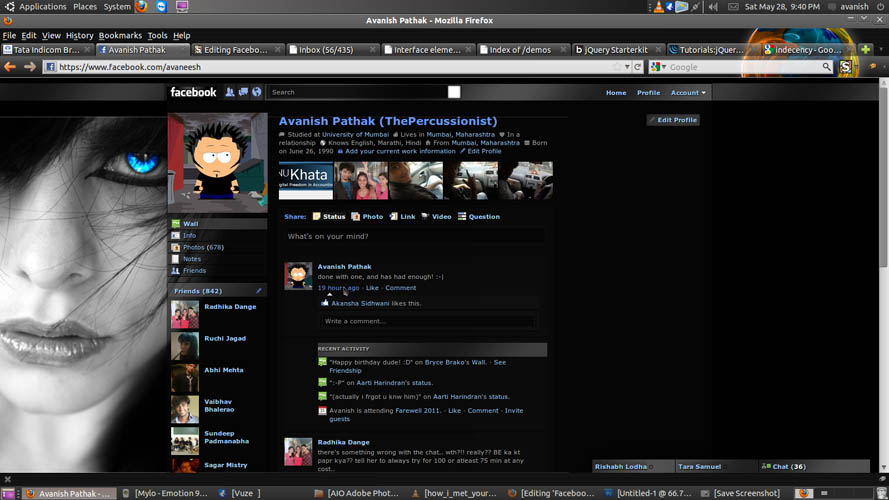The height and width of the screenshot is (500, 889).
Task: Open a new tab with the plus icon
Action: [865, 49]
